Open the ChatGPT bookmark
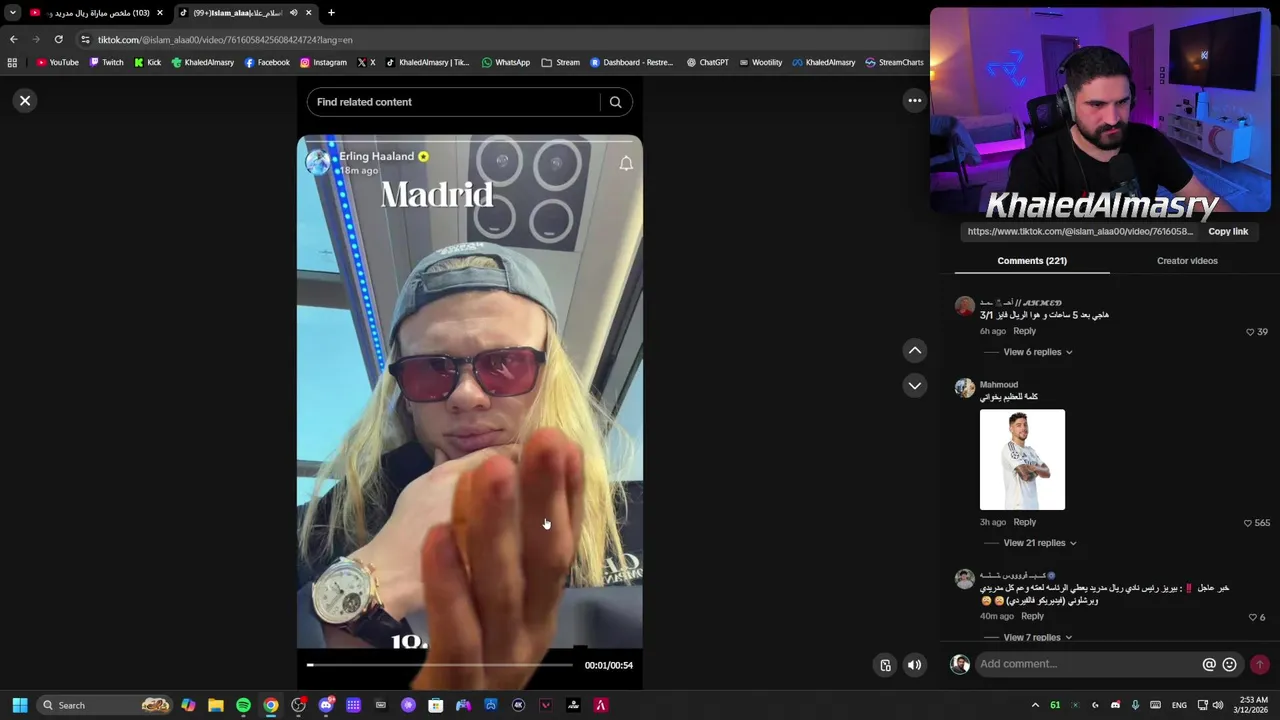 pyautogui.click(x=707, y=63)
